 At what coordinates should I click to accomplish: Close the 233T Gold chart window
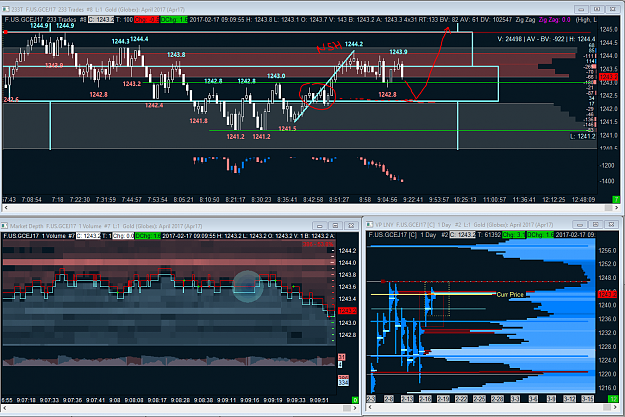click(x=613, y=9)
